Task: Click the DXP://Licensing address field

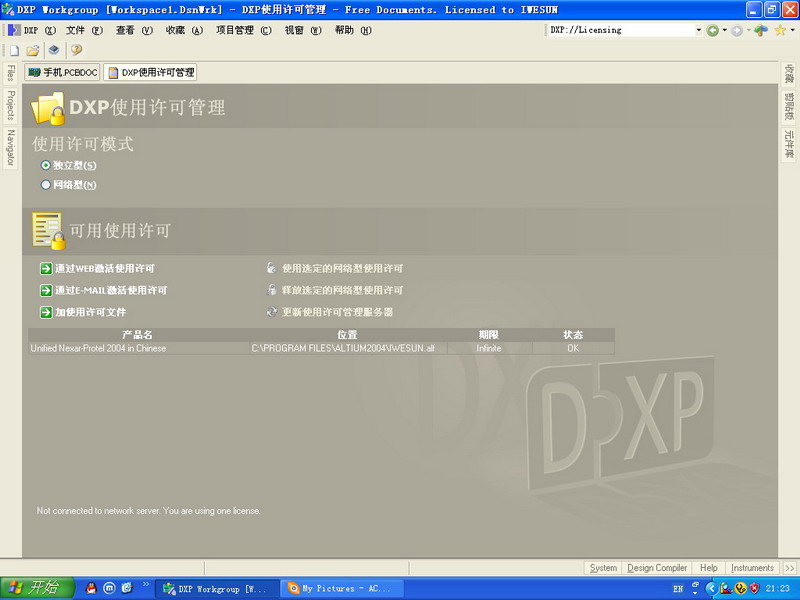Action: (621, 30)
